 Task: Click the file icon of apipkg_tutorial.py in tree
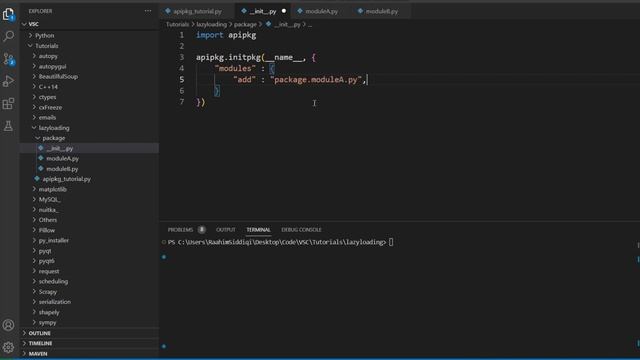tap(37, 178)
